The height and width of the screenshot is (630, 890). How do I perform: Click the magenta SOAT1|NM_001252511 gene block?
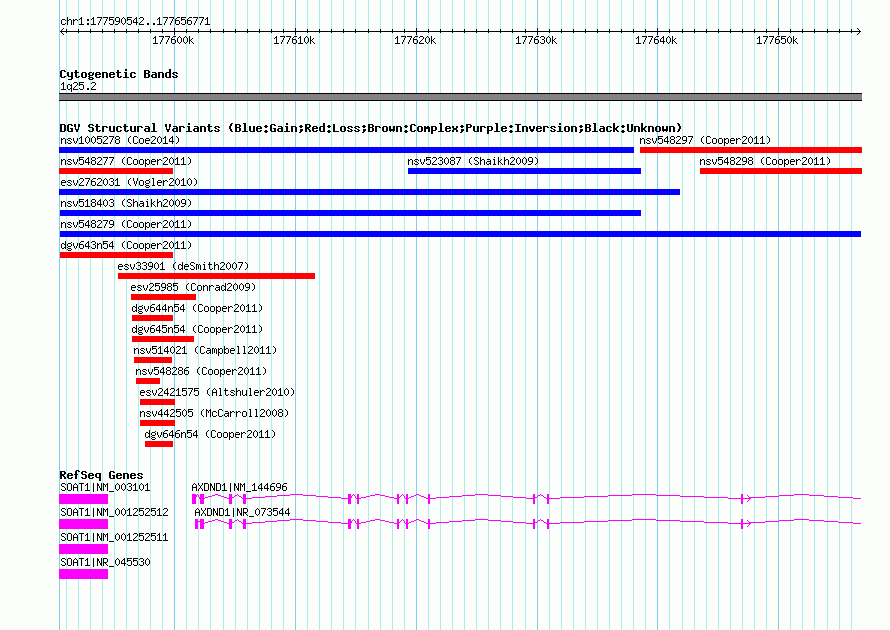click(83, 549)
